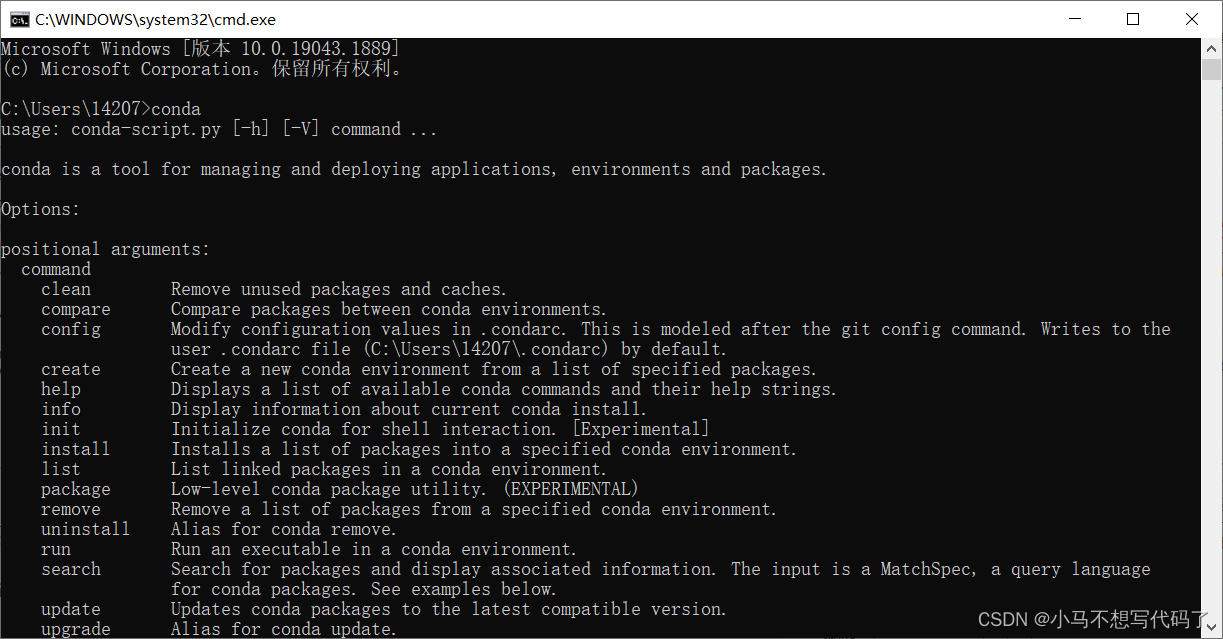1223x639 pixels.
Task: Click the 'conda' command after the prompt
Action: [176, 109]
